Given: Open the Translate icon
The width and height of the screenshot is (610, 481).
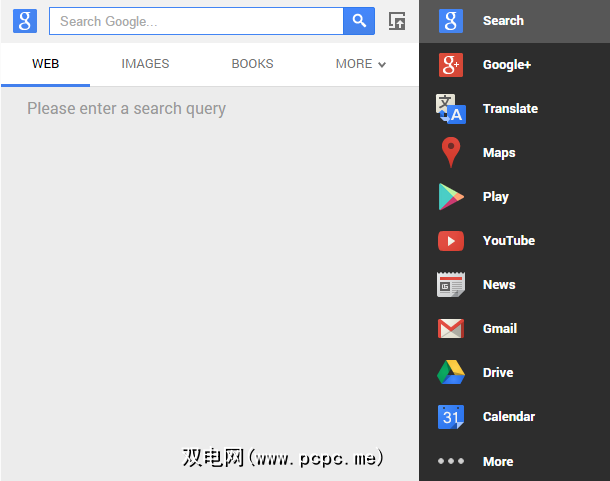Looking at the screenshot, I should (x=451, y=109).
